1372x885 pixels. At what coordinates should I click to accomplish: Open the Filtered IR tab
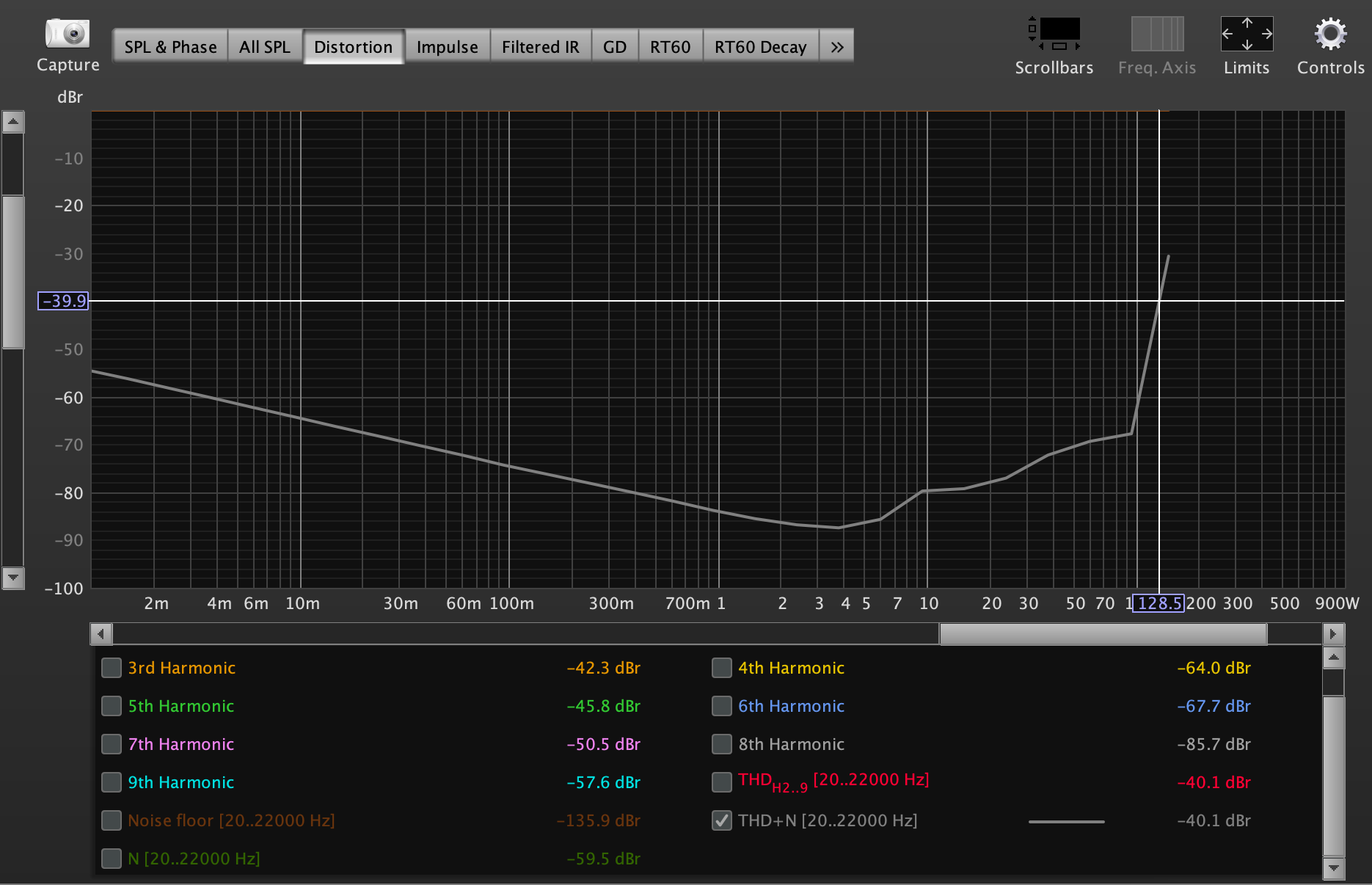(x=541, y=47)
